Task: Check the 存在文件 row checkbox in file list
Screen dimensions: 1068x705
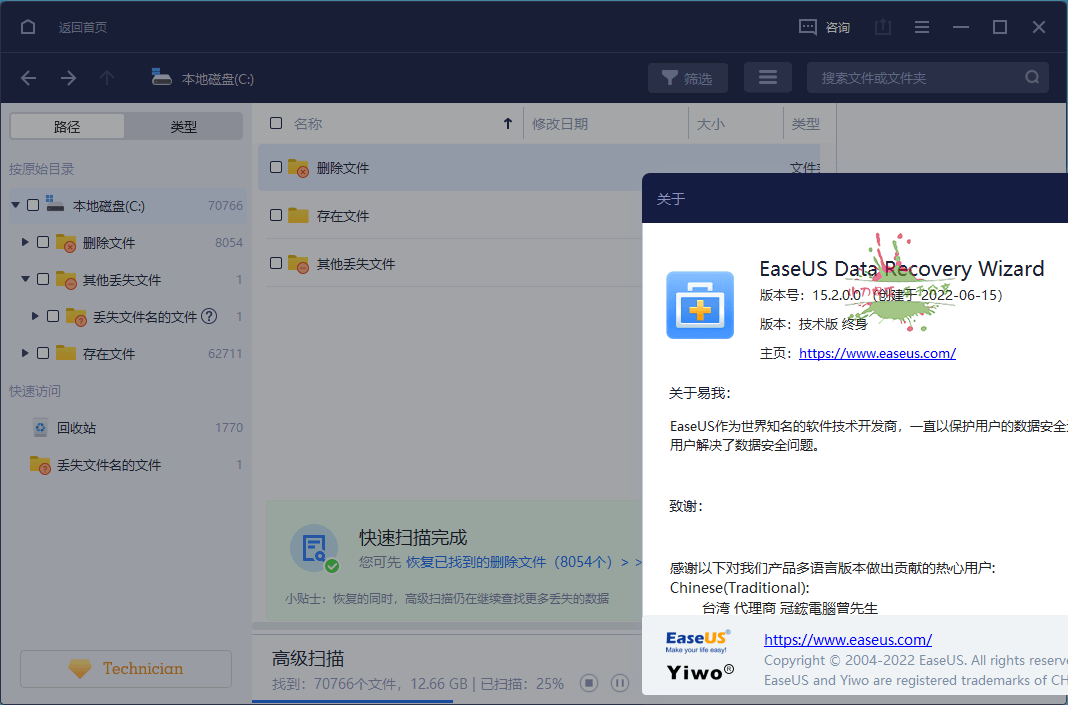Action: tap(274, 215)
